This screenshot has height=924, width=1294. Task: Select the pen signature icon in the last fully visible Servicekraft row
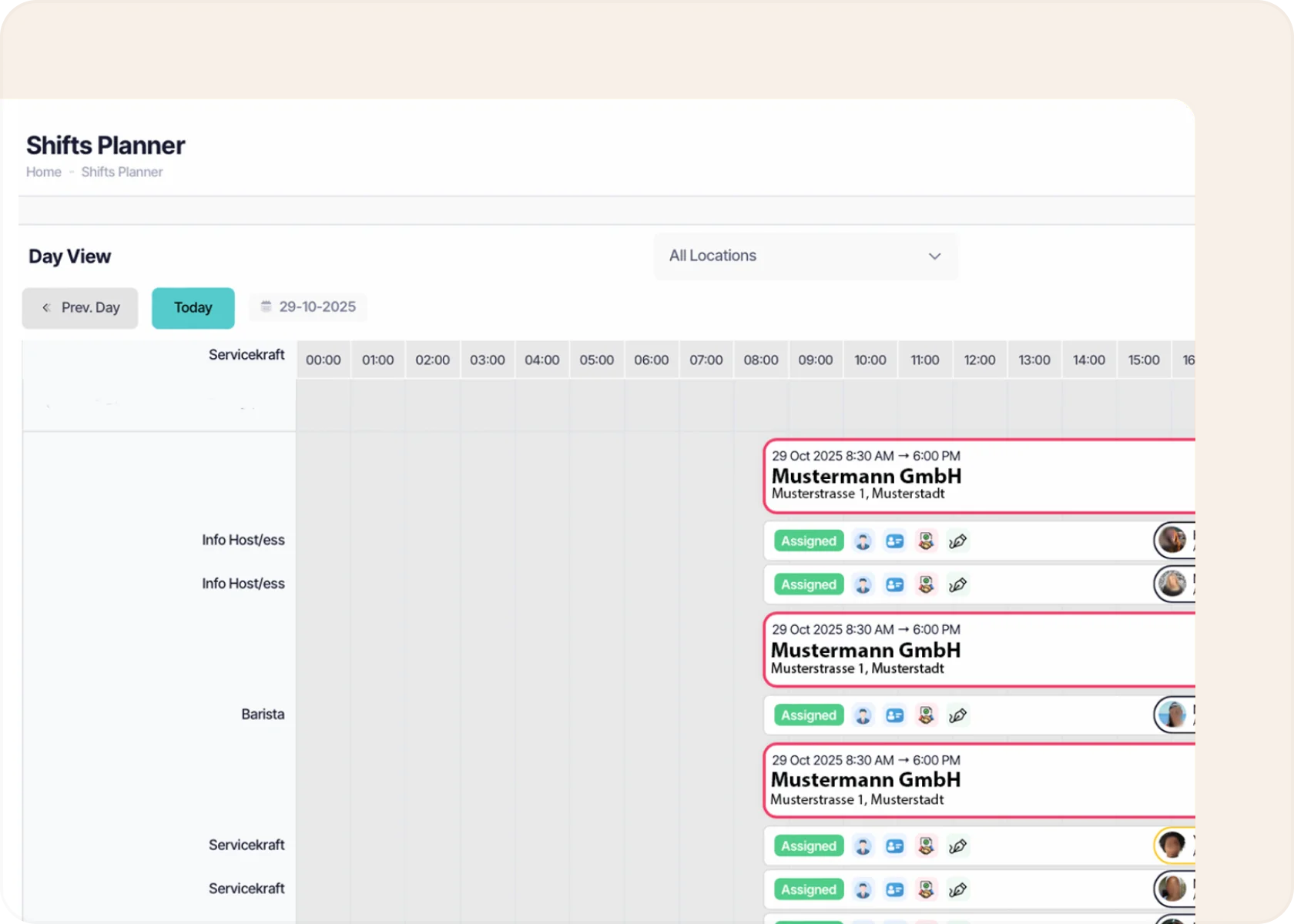pyautogui.click(x=957, y=889)
